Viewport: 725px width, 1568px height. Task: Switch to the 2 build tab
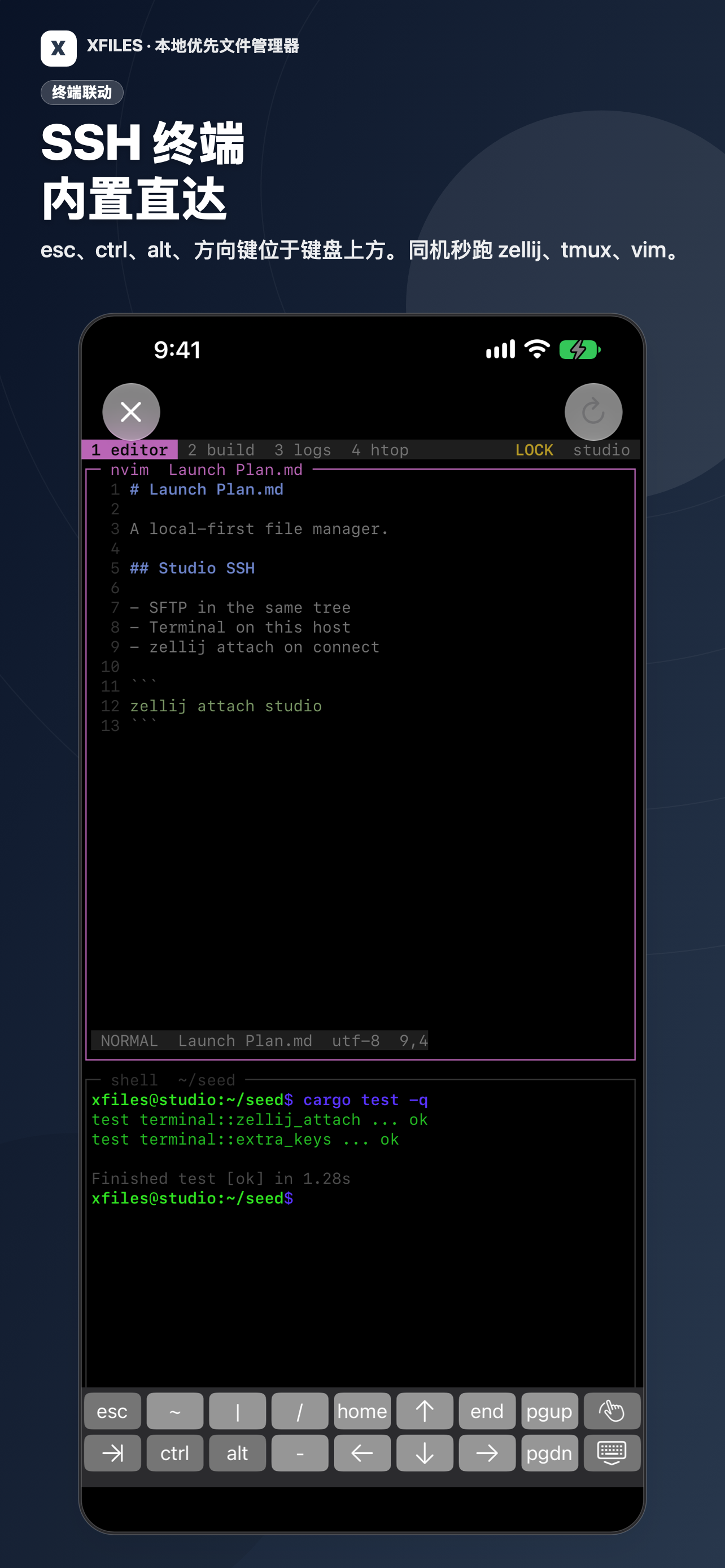coord(221,450)
